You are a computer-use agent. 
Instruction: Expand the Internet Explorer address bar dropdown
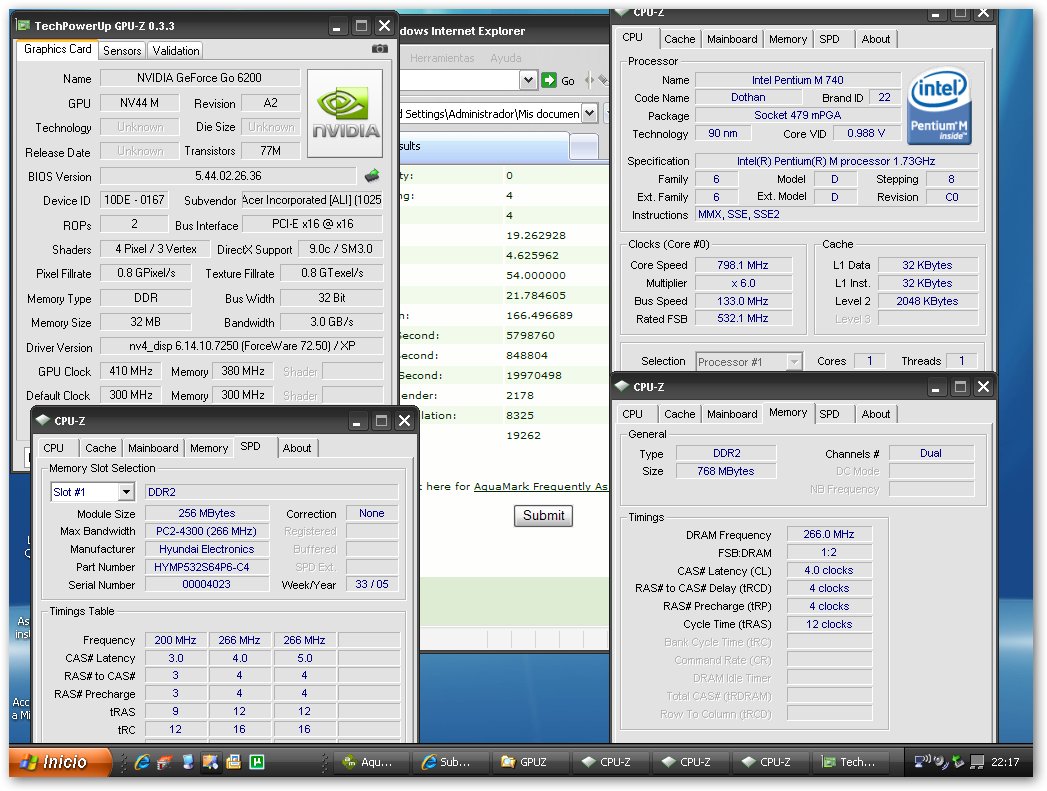[x=528, y=80]
